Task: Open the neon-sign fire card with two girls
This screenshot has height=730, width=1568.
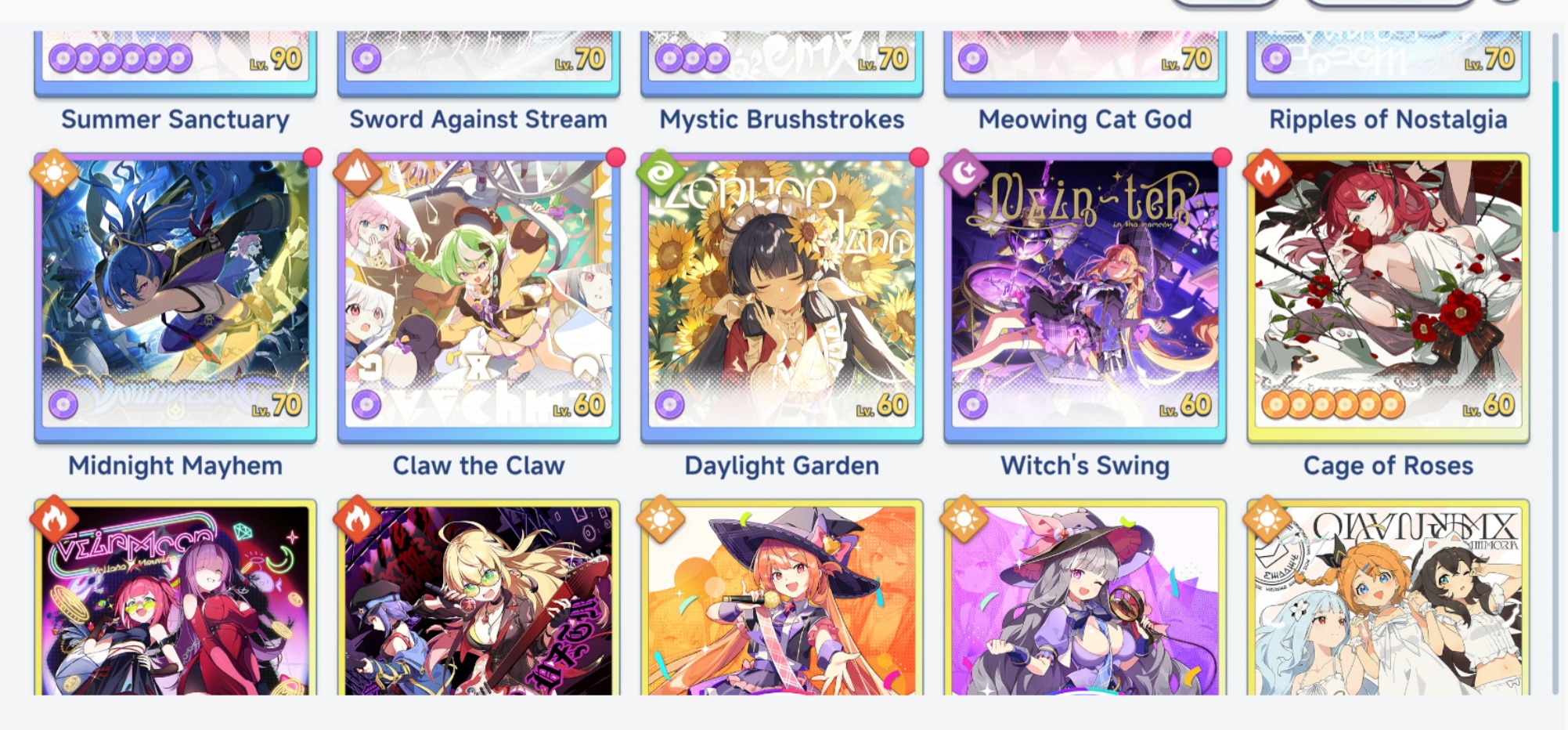Action: pyautogui.click(x=175, y=597)
